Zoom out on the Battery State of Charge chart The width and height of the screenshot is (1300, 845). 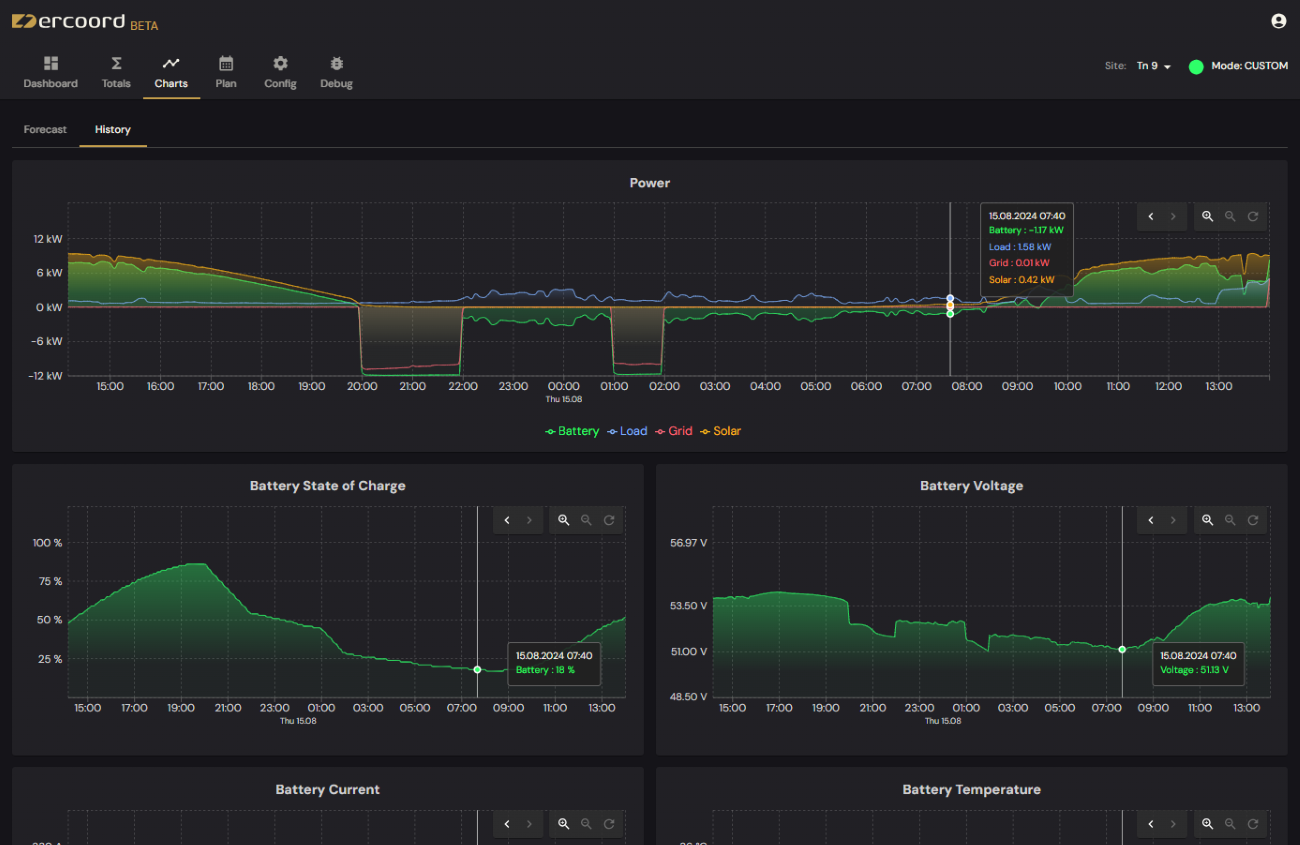pos(586,519)
